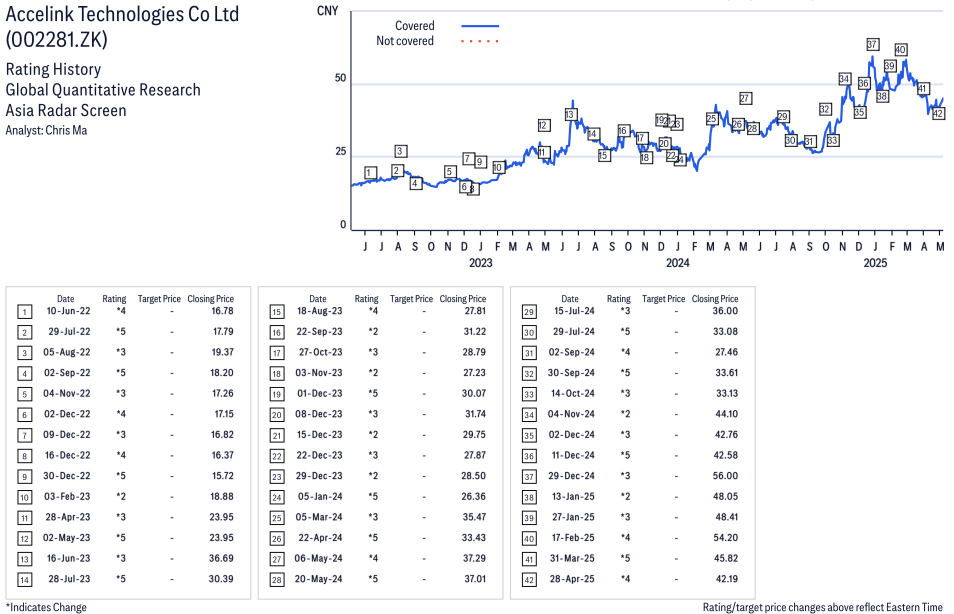954x614 pixels.
Task: Select the '2024' year label under chart
Action: pyautogui.click(x=678, y=263)
